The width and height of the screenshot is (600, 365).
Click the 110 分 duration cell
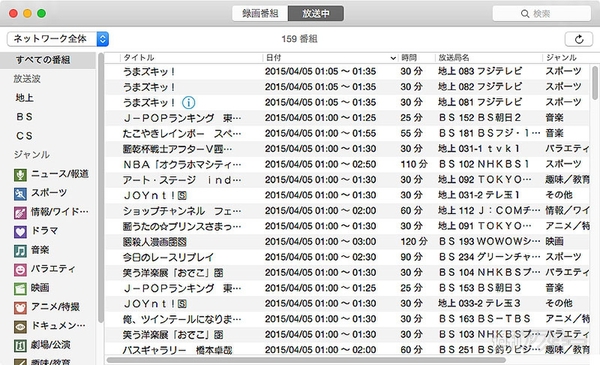[414, 165]
